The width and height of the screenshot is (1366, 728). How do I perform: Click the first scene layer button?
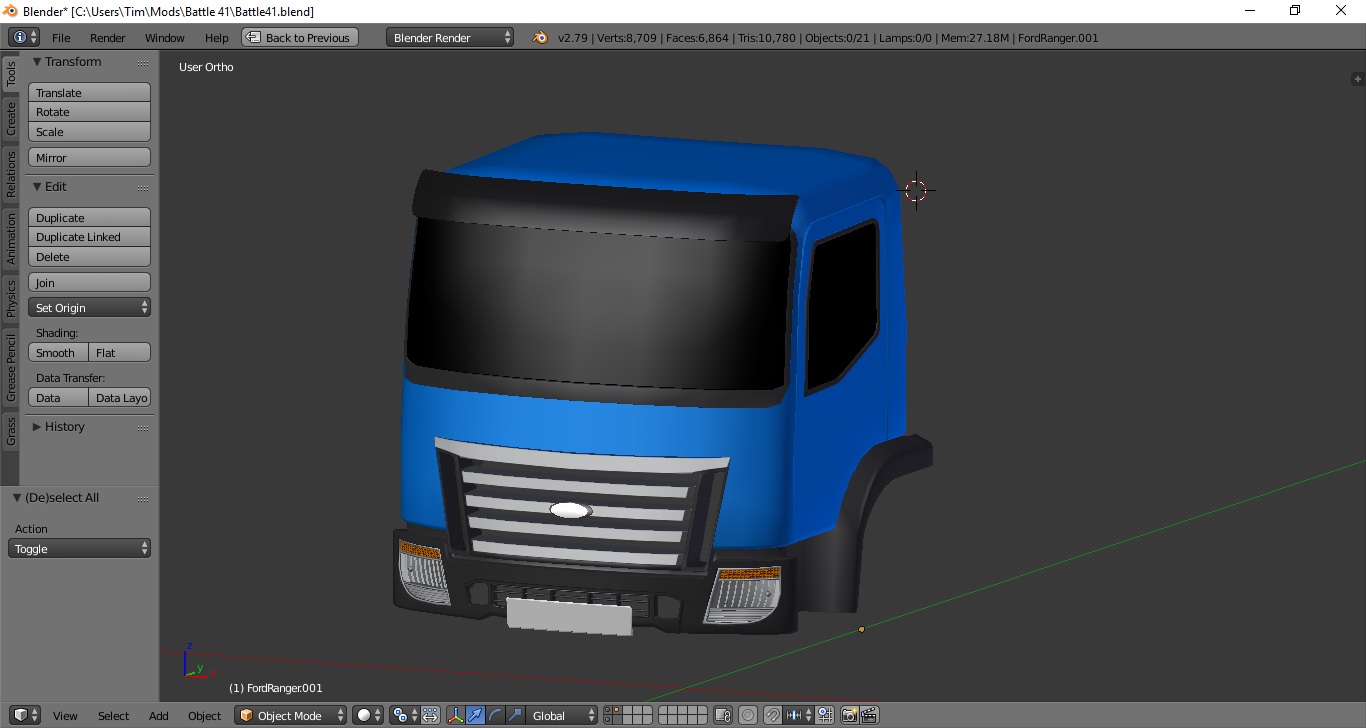[608, 710]
